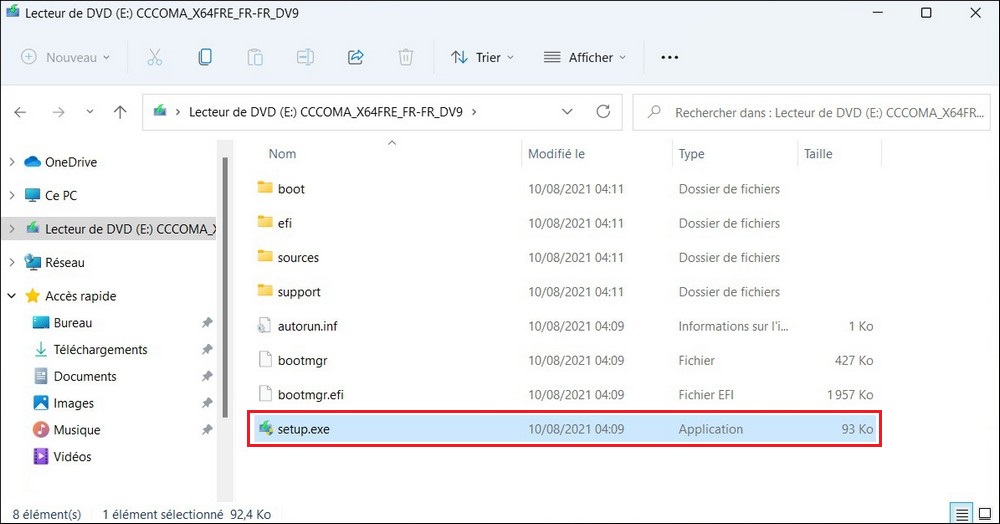Viewport: 1000px width, 524px height.
Task: Sort by the Type column header
Action: coord(691,154)
